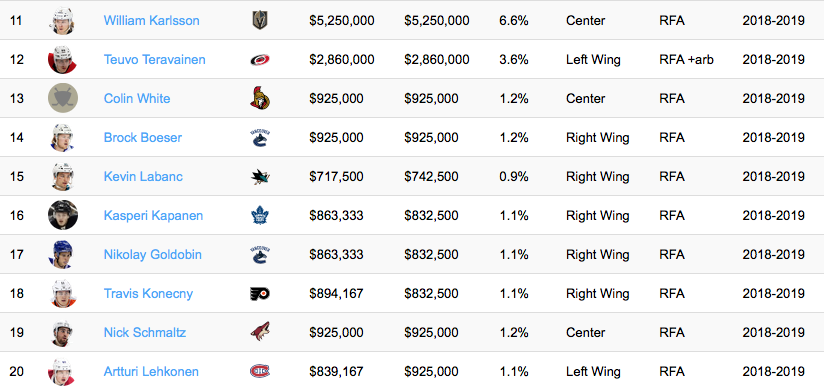This screenshot has width=824, height=390.
Task: Click Nick Schmaltz's headshot photo
Action: pyautogui.click(x=63, y=332)
